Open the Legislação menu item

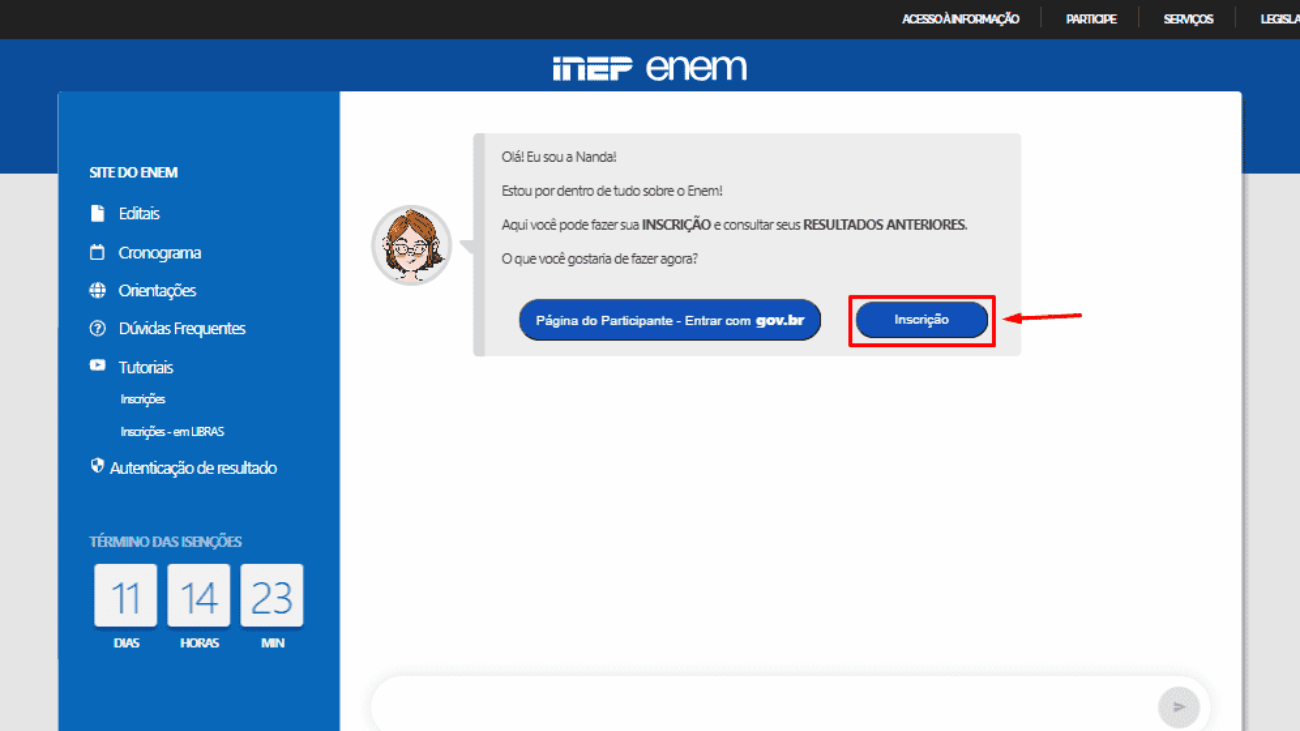(x=1280, y=19)
